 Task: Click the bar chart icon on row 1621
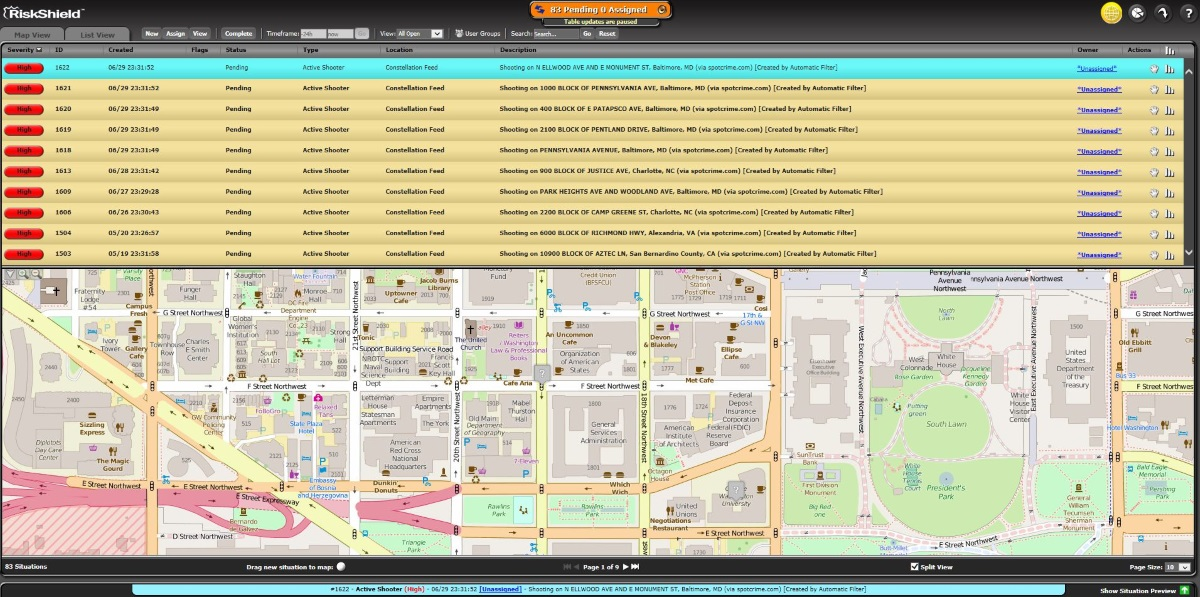click(1169, 88)
